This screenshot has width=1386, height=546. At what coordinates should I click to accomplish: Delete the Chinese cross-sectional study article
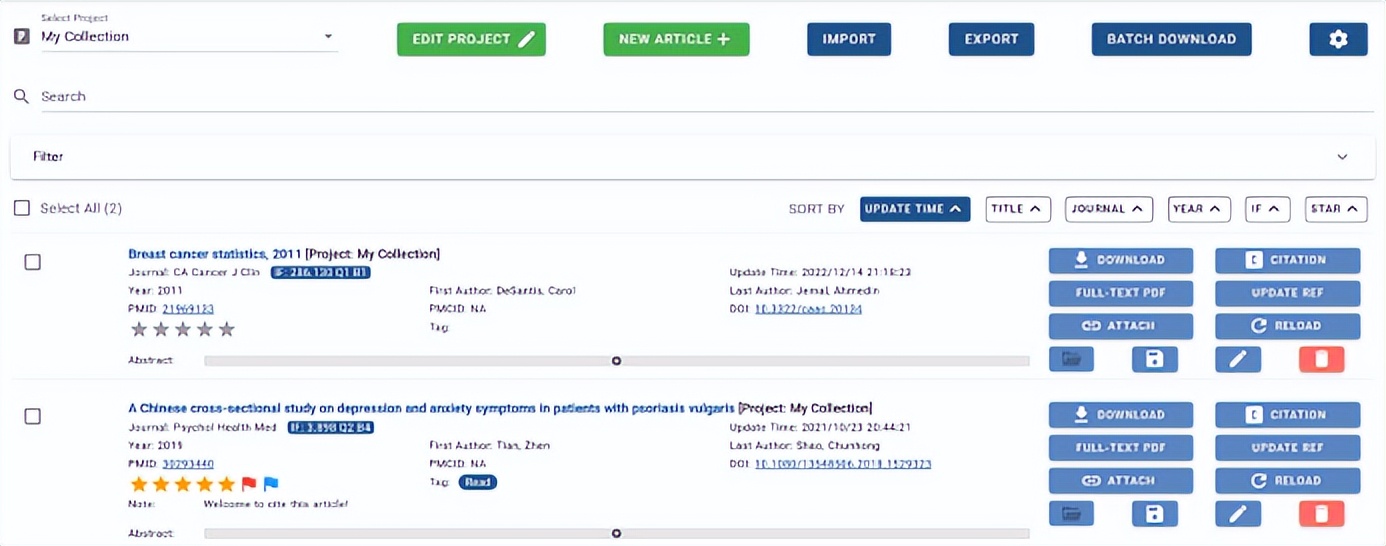(x=1321, y=514)
